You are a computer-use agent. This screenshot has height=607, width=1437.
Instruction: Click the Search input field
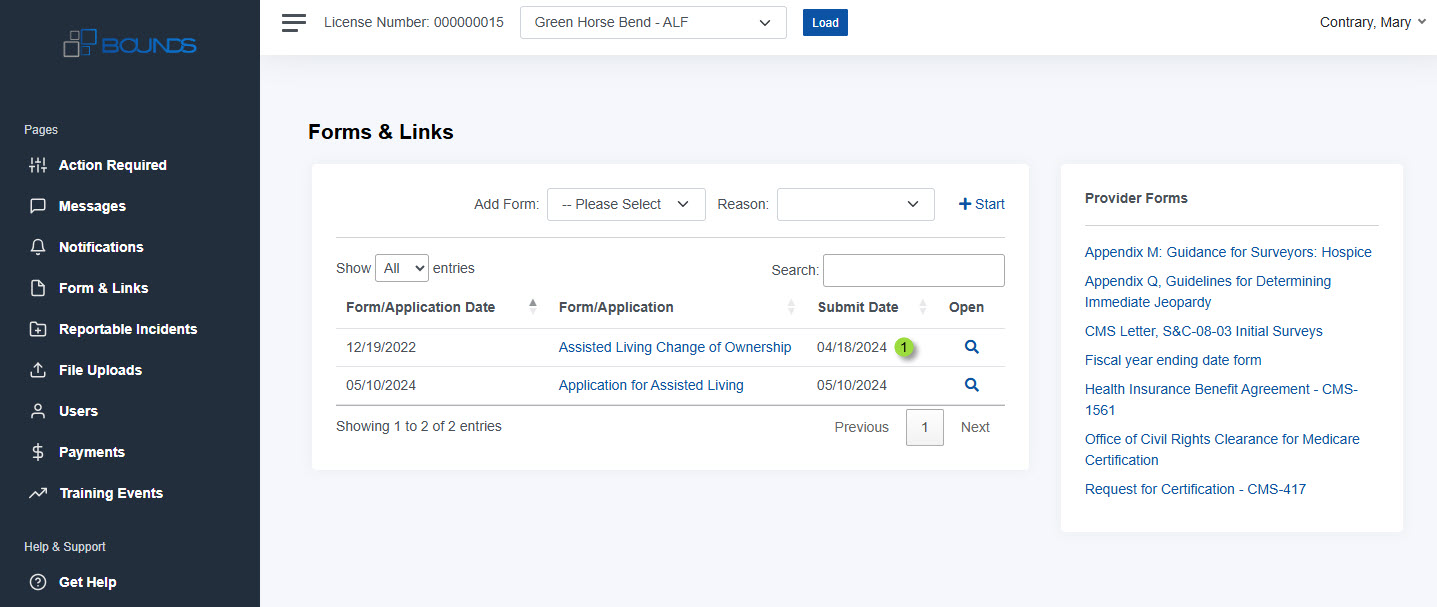pos(913,270)
